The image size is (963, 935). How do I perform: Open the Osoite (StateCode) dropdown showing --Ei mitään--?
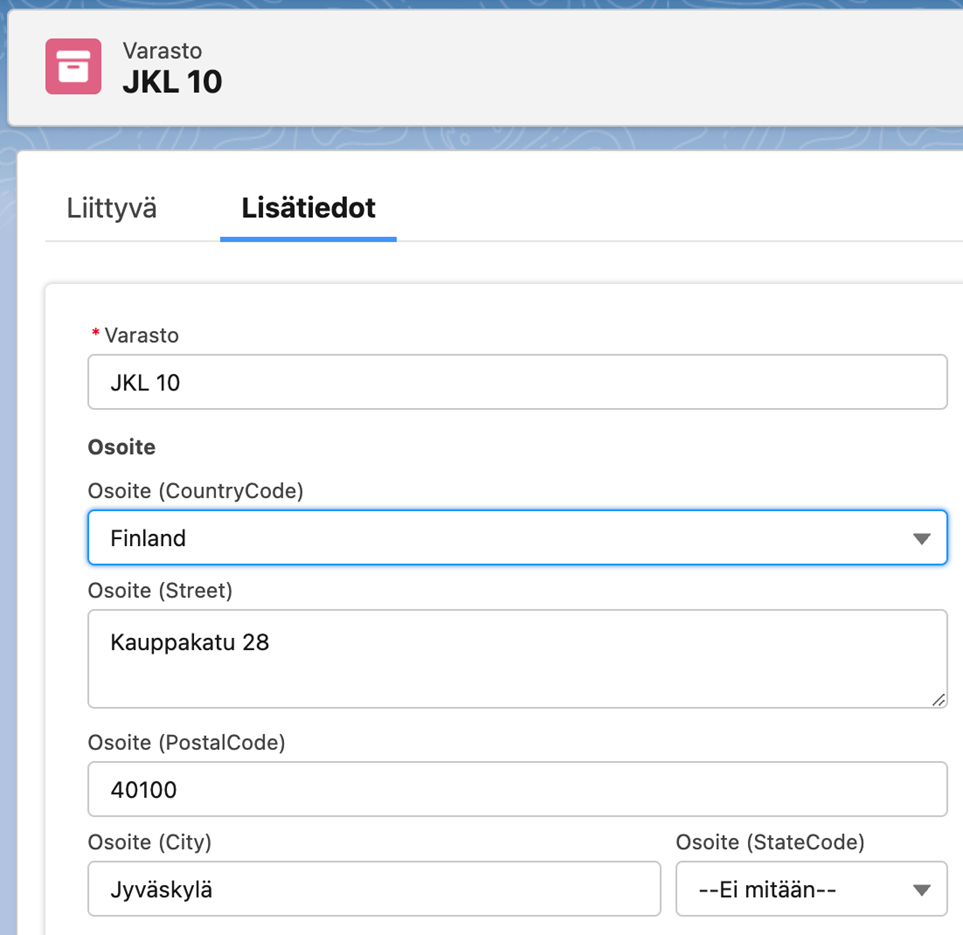[811, 889]
